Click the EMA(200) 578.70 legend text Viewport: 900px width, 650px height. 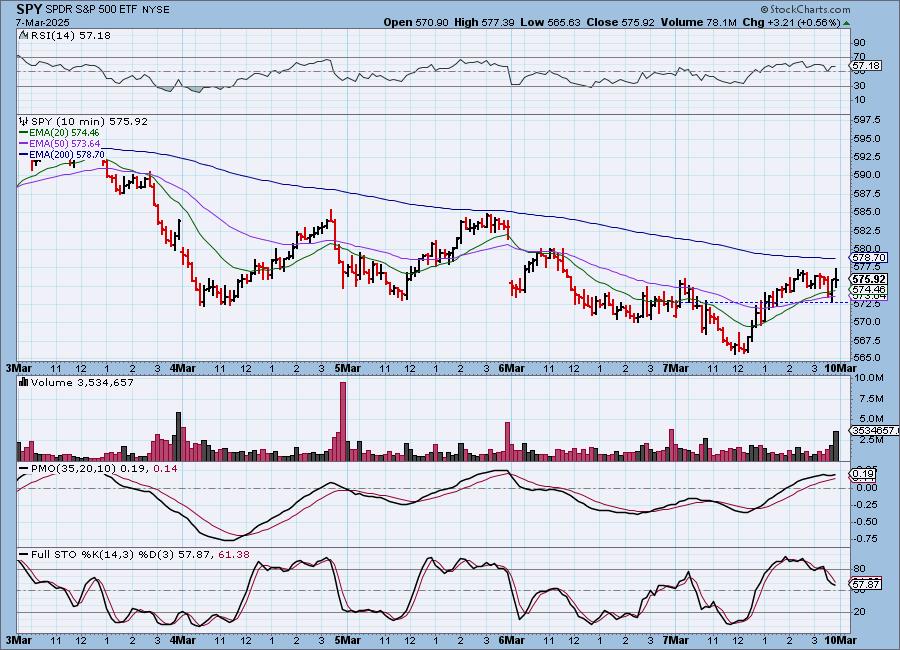67,154
